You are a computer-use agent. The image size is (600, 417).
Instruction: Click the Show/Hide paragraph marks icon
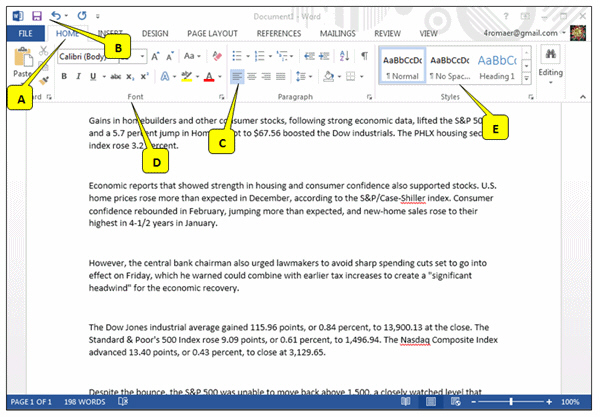pos(364,56)
